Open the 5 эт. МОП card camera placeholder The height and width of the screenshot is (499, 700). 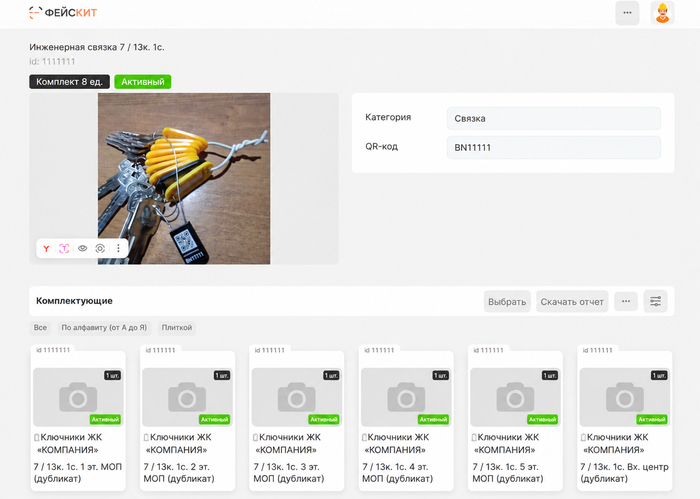515,397
